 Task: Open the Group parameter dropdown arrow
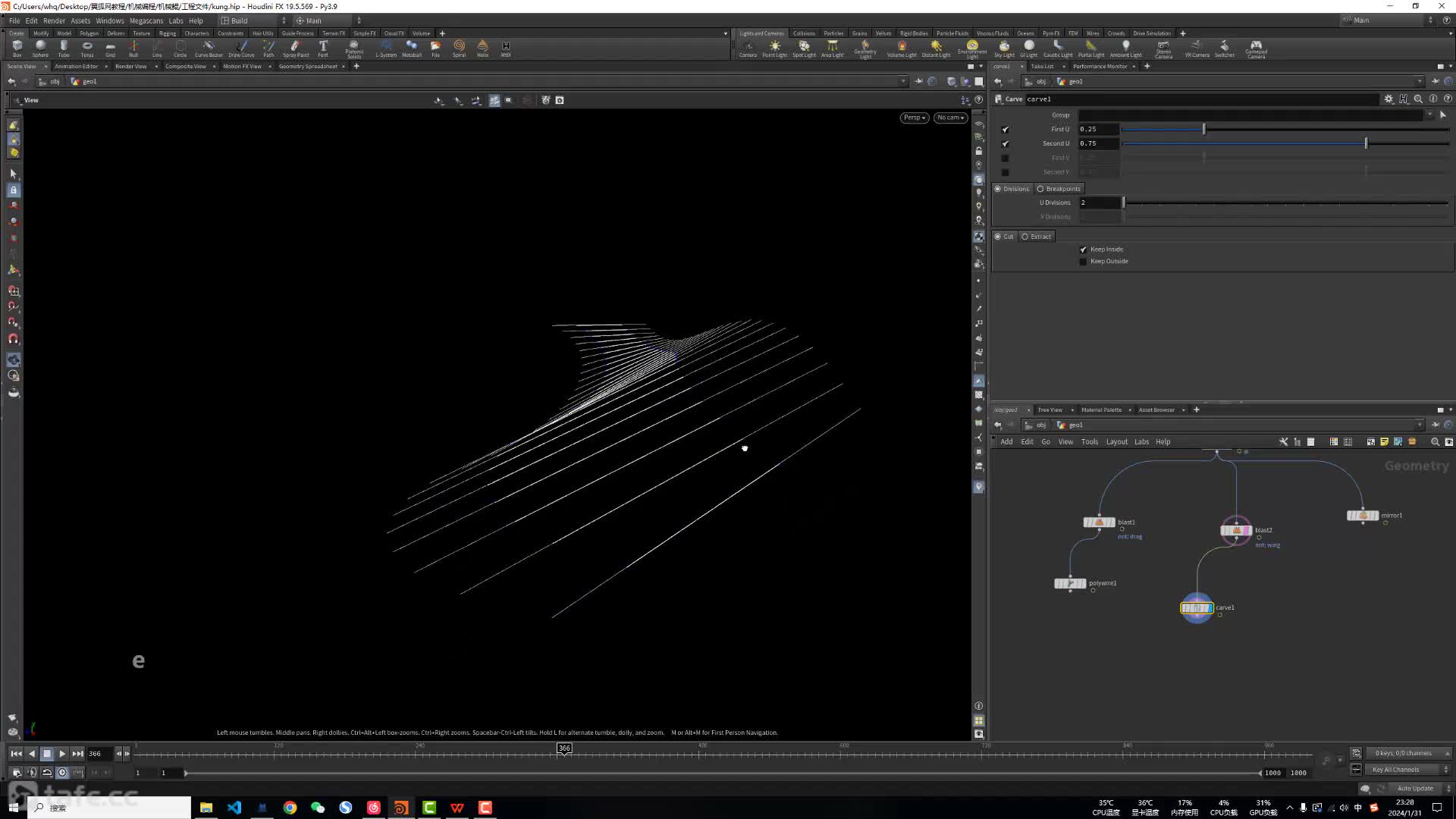tap(1429, 115)
